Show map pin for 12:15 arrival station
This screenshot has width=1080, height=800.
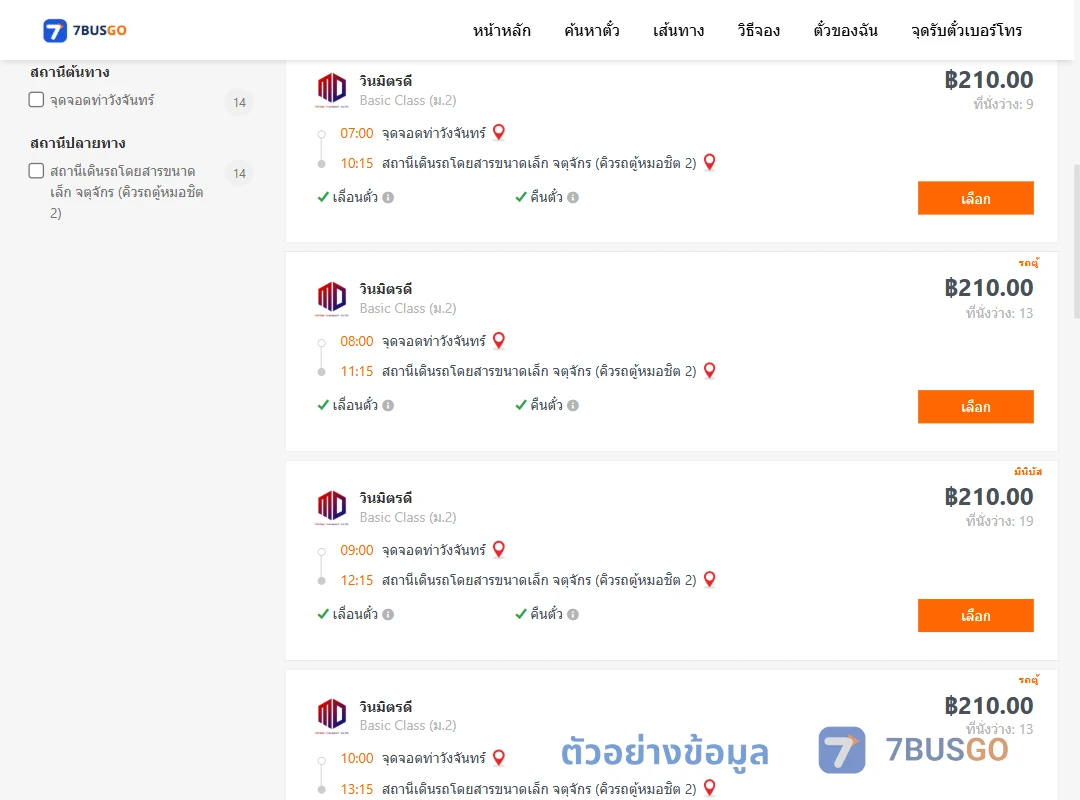(x=709, y=580)
